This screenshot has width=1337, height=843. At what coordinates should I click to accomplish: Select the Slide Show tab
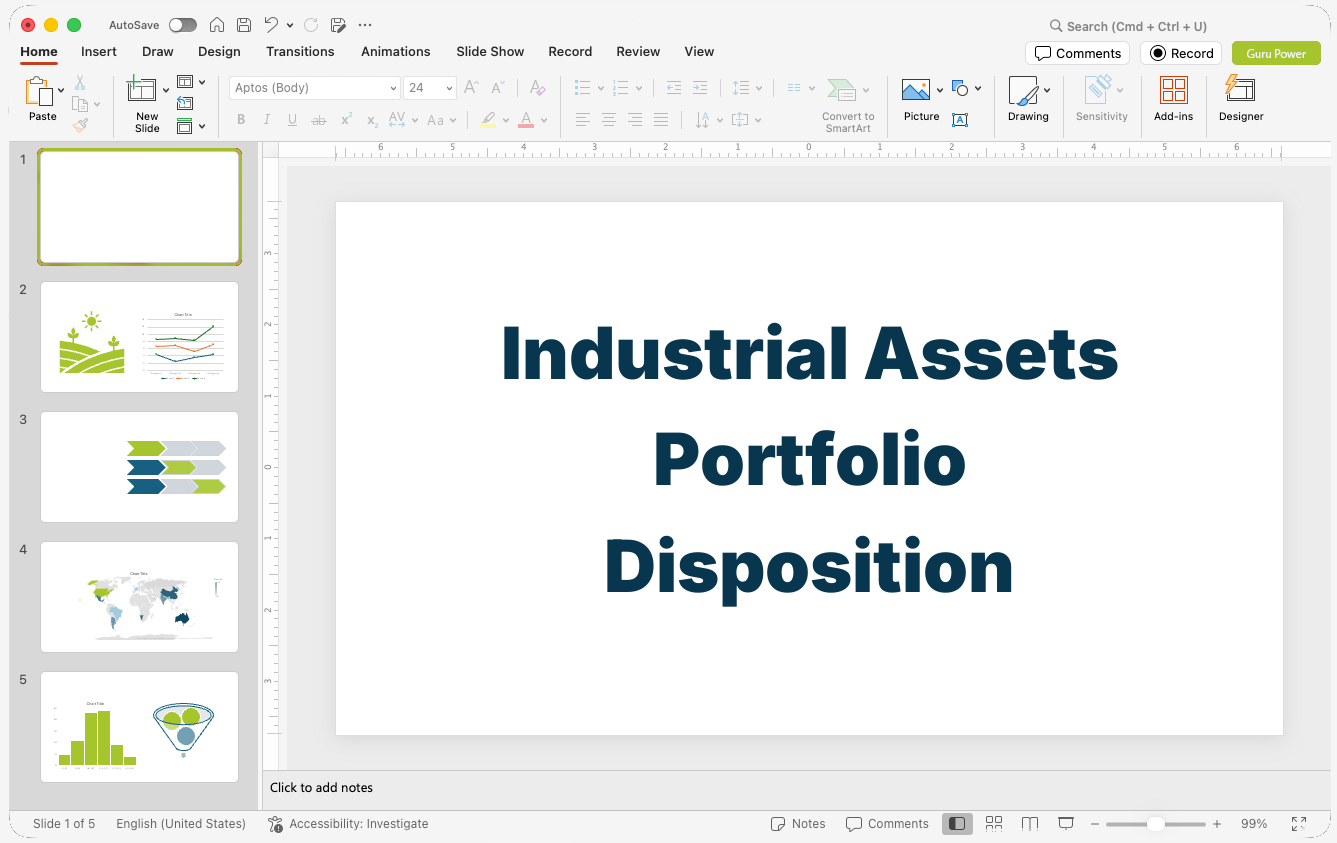(x=490, y=52)
